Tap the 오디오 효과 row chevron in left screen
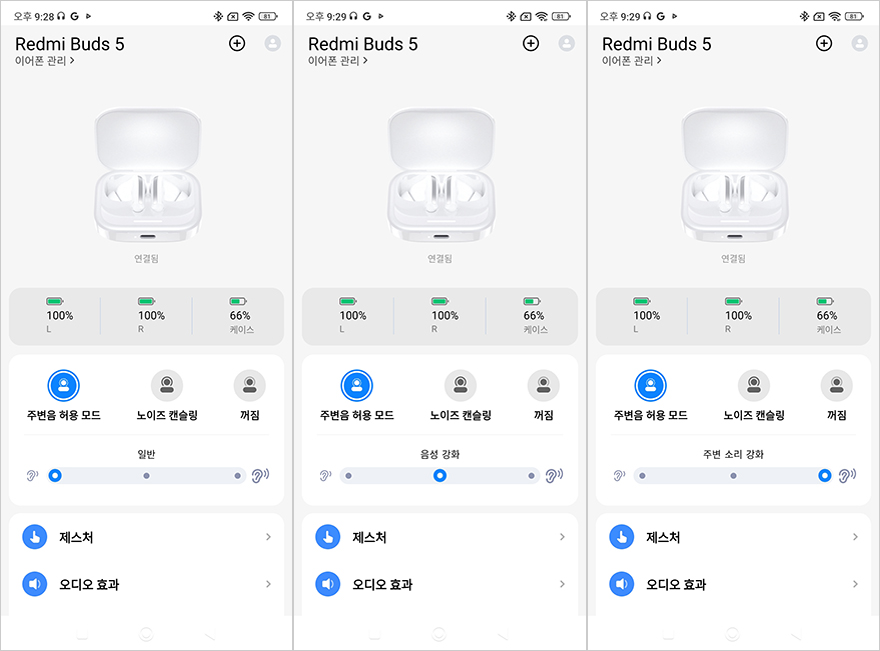 tap(268, 584)
